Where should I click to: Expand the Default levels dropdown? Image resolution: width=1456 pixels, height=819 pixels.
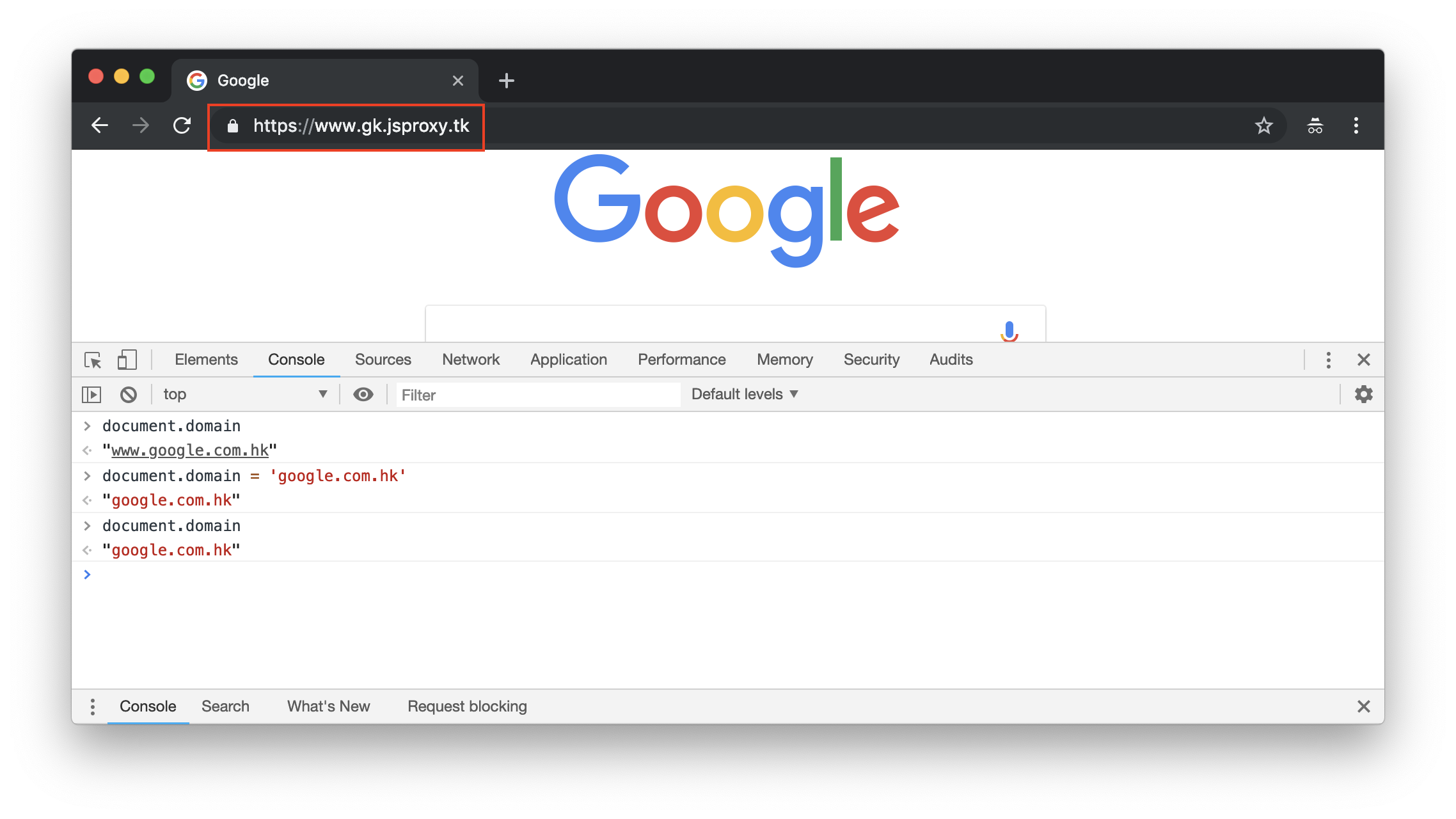[x=745, y=395]
